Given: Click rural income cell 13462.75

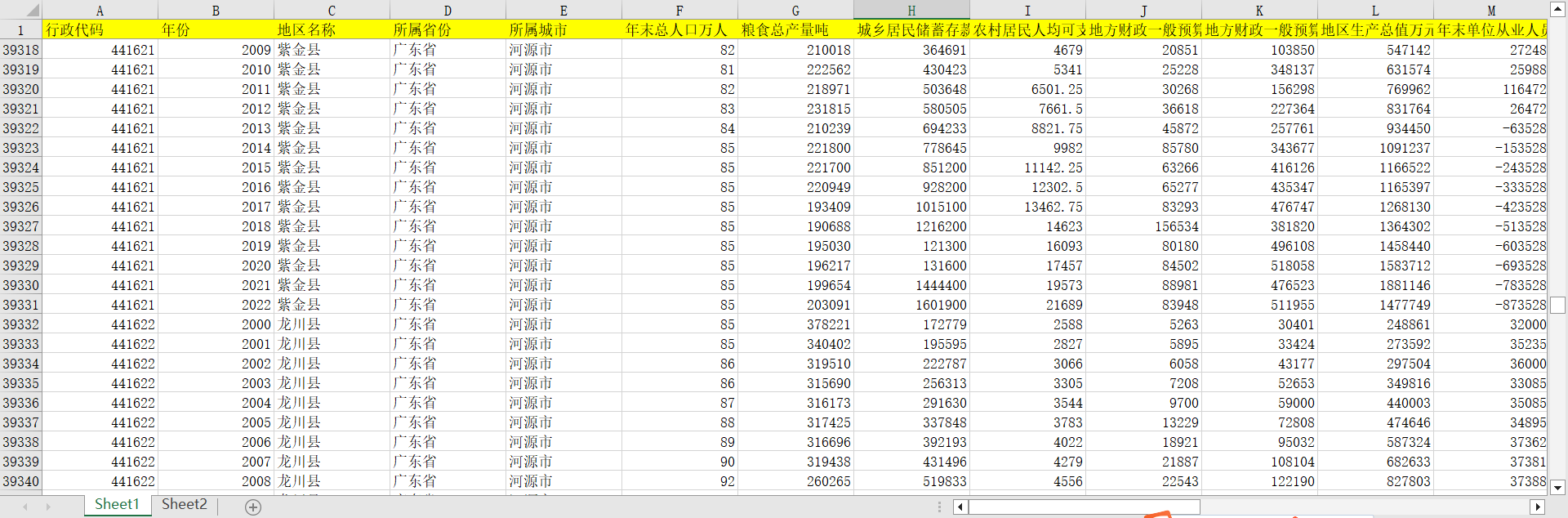Looking at the screenshot, I should (x=1027, y=207).
